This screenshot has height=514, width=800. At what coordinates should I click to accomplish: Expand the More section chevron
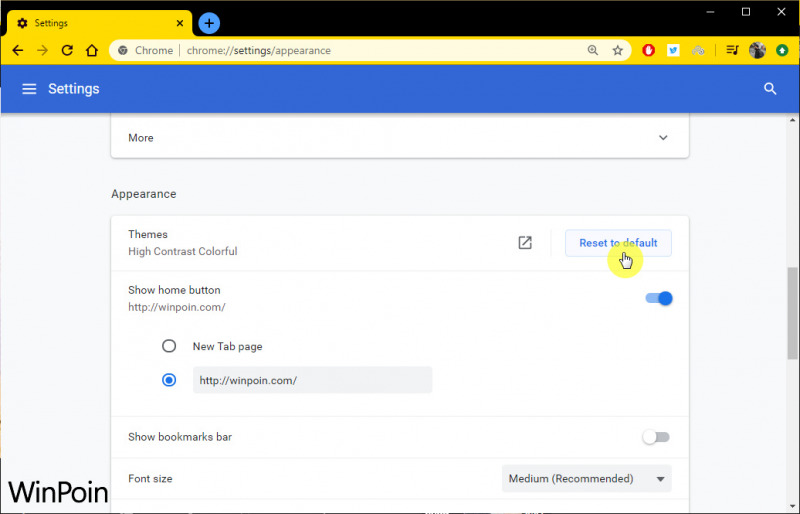(663, 138)
